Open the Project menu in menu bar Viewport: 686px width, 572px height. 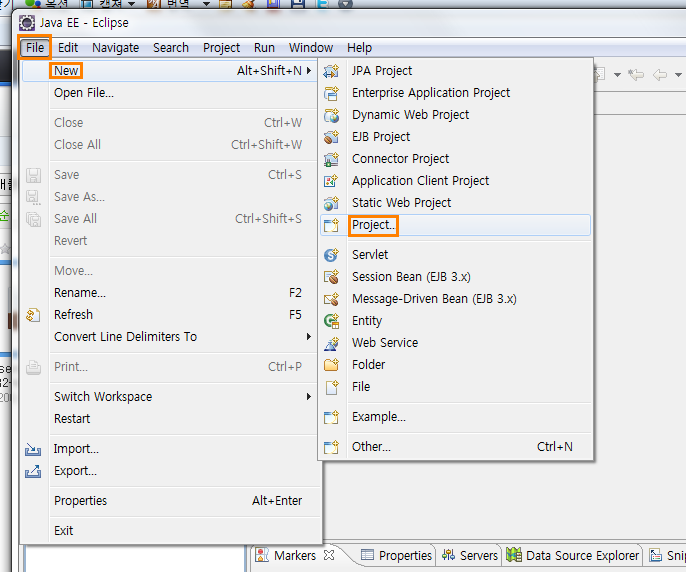[221, 47]
